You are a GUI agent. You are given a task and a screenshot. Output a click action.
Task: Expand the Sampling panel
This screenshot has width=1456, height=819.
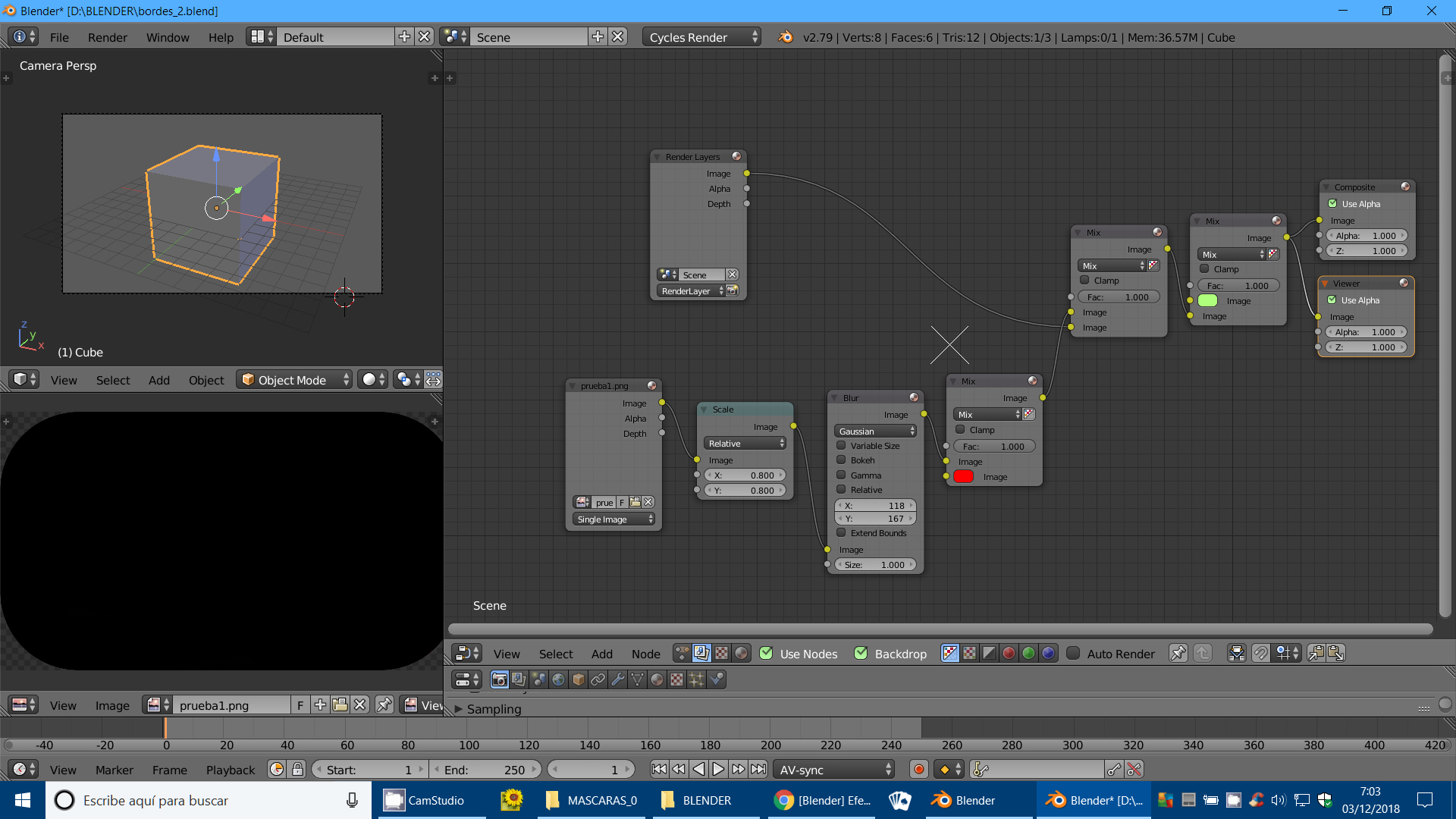tap(493, 709)
